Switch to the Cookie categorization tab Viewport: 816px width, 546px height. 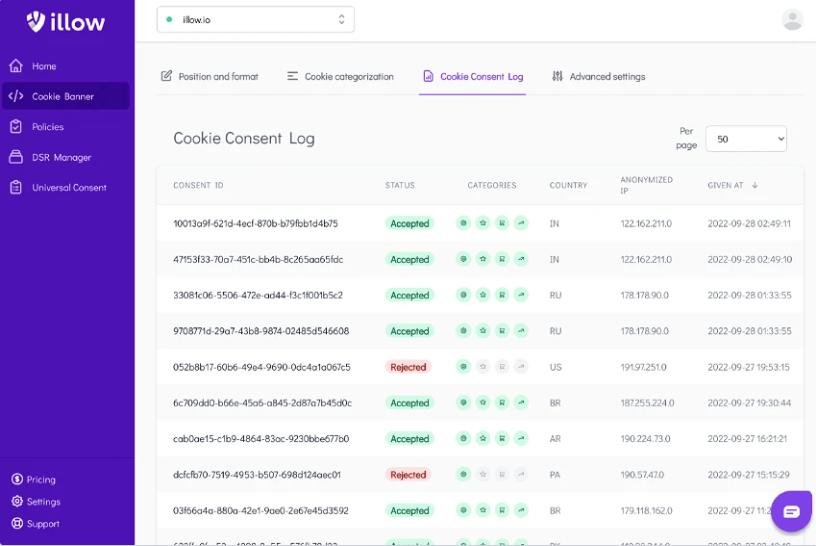pyautogui.click(x=340, y=76)
